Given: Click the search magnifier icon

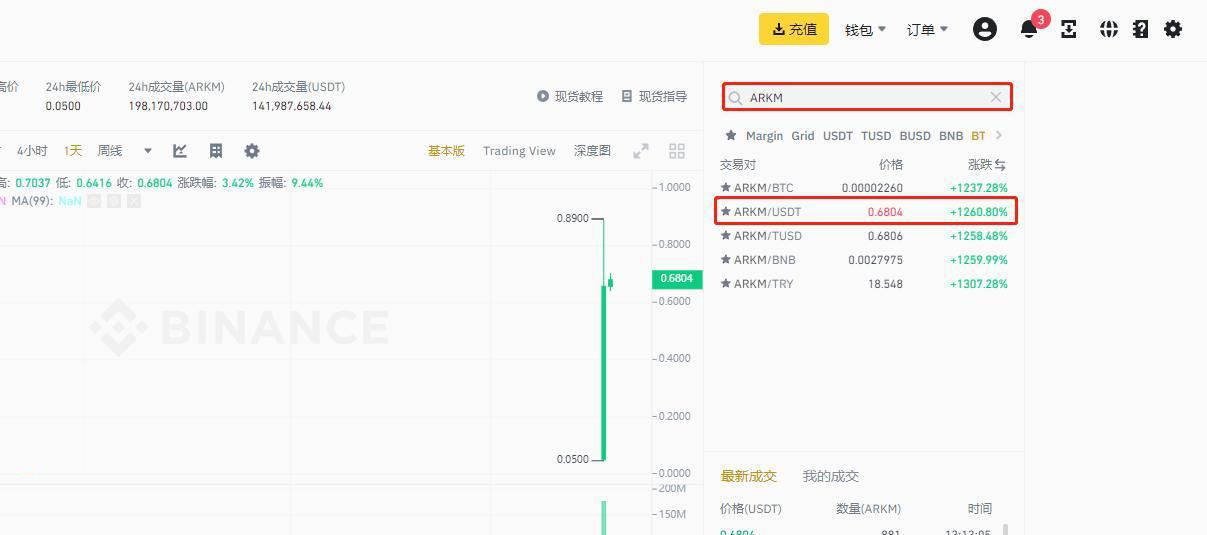Looking at the screenshot, I should click(x=736, y=97).
